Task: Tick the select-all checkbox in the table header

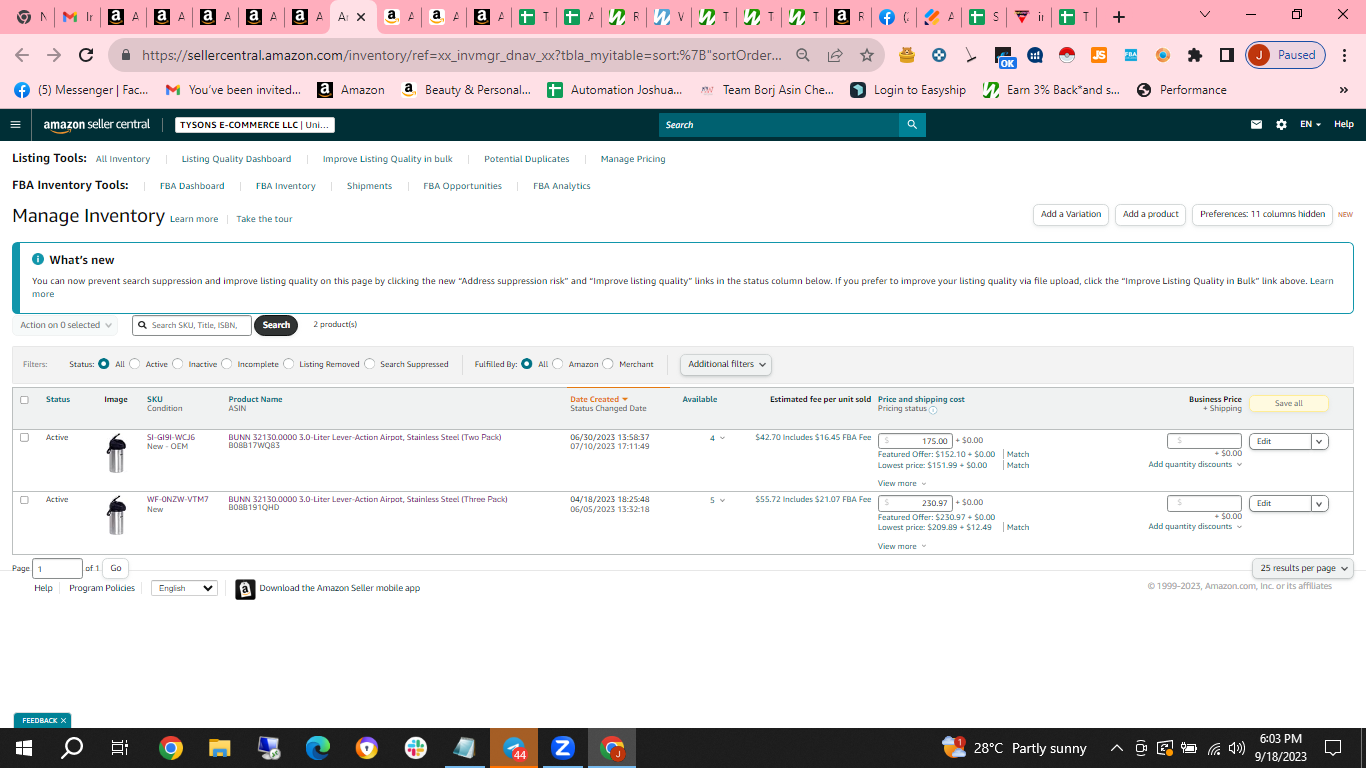Action: coord(24,400)
